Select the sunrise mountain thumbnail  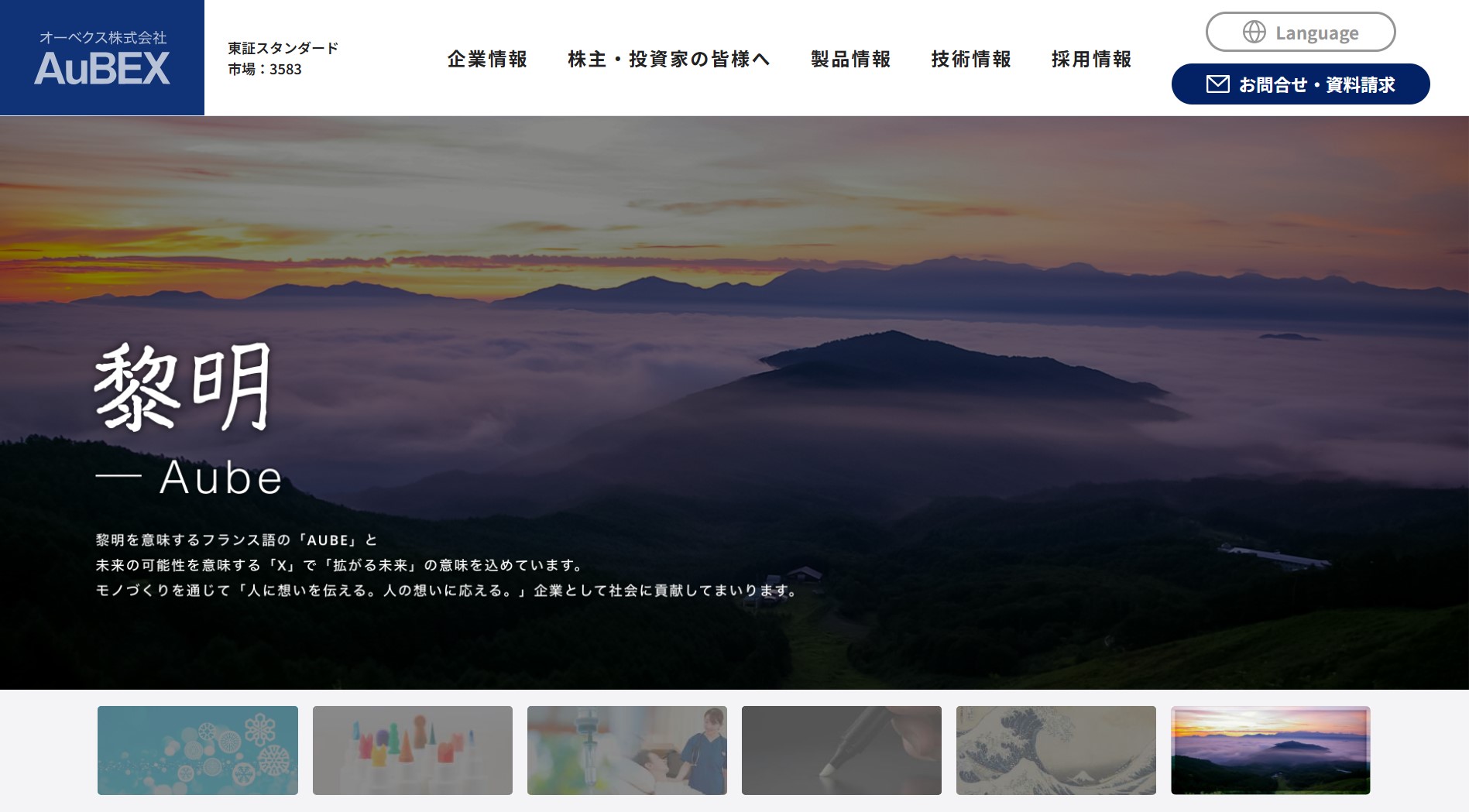pos(1271,750)
